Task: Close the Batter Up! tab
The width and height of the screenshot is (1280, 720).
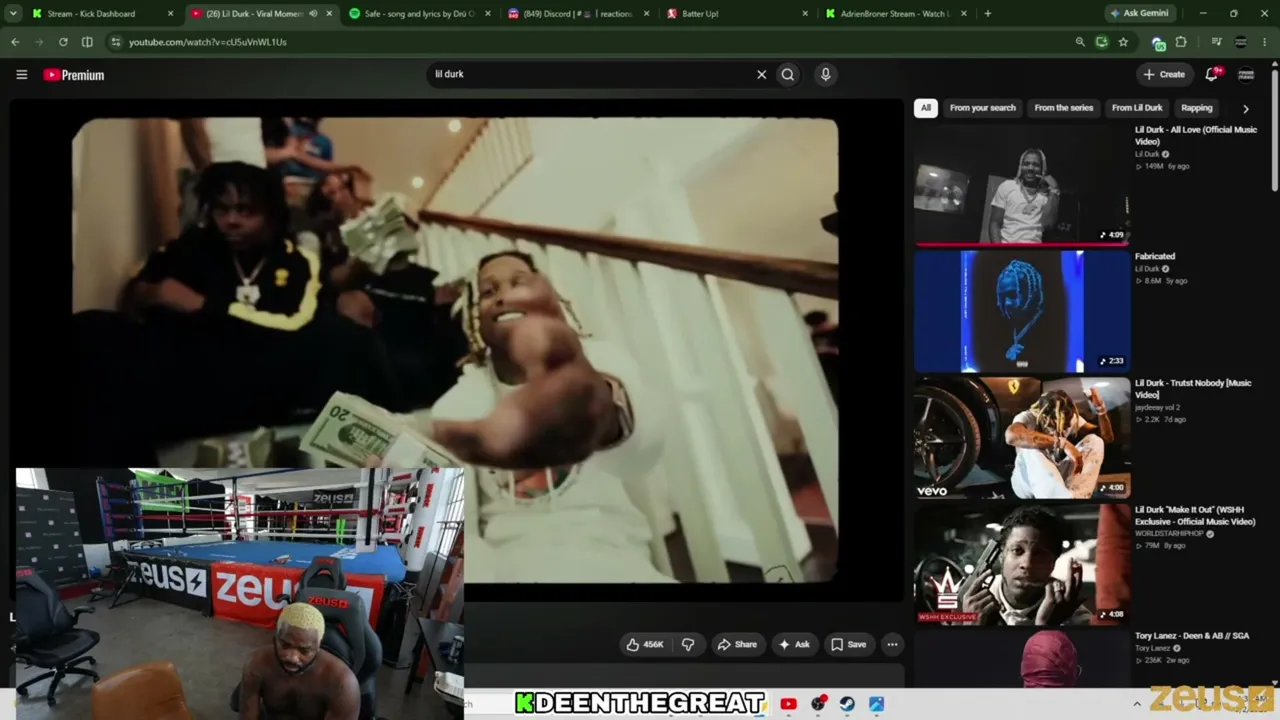Action: (805, 14)
